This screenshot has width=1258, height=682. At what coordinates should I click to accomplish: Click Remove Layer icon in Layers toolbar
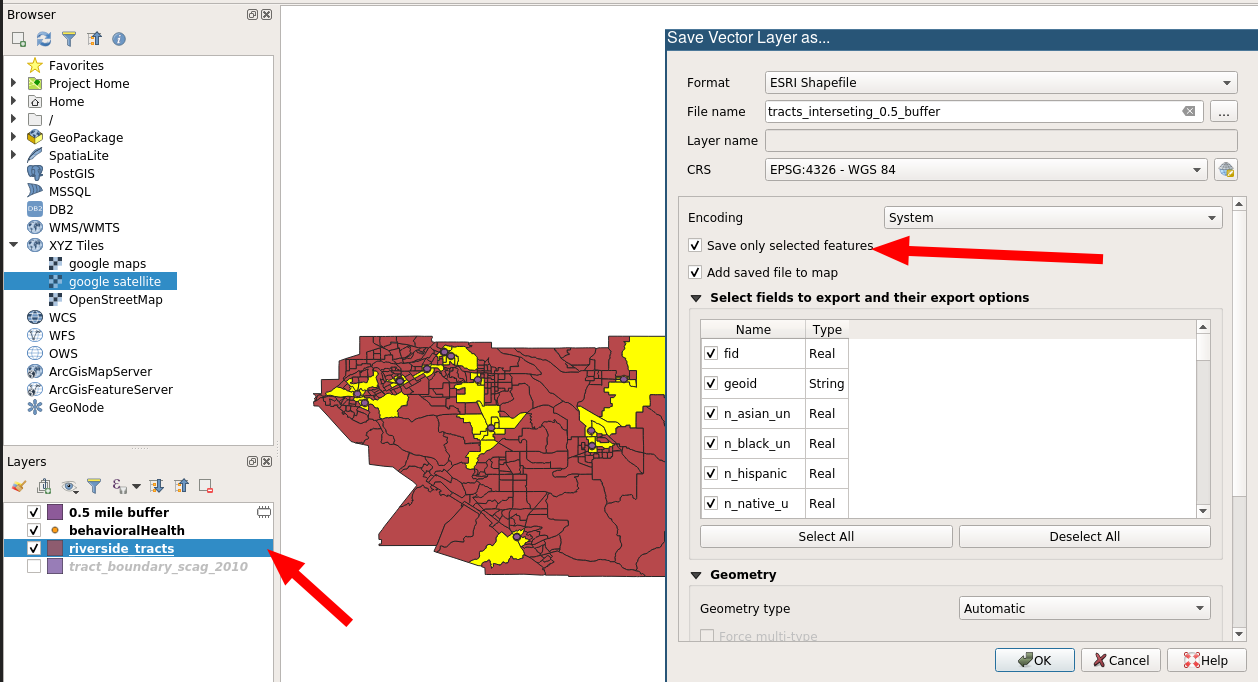[206, 486]
